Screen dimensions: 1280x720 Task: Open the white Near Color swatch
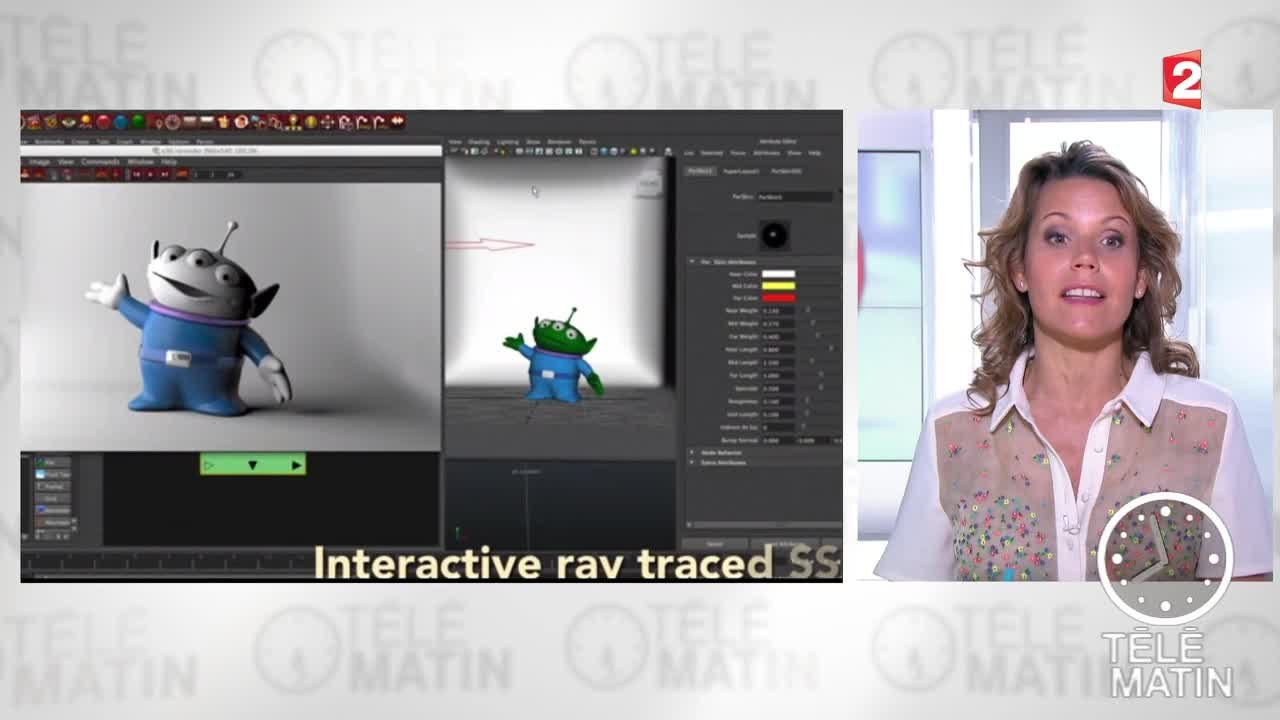pyautogui.click(x=778, y=274)
